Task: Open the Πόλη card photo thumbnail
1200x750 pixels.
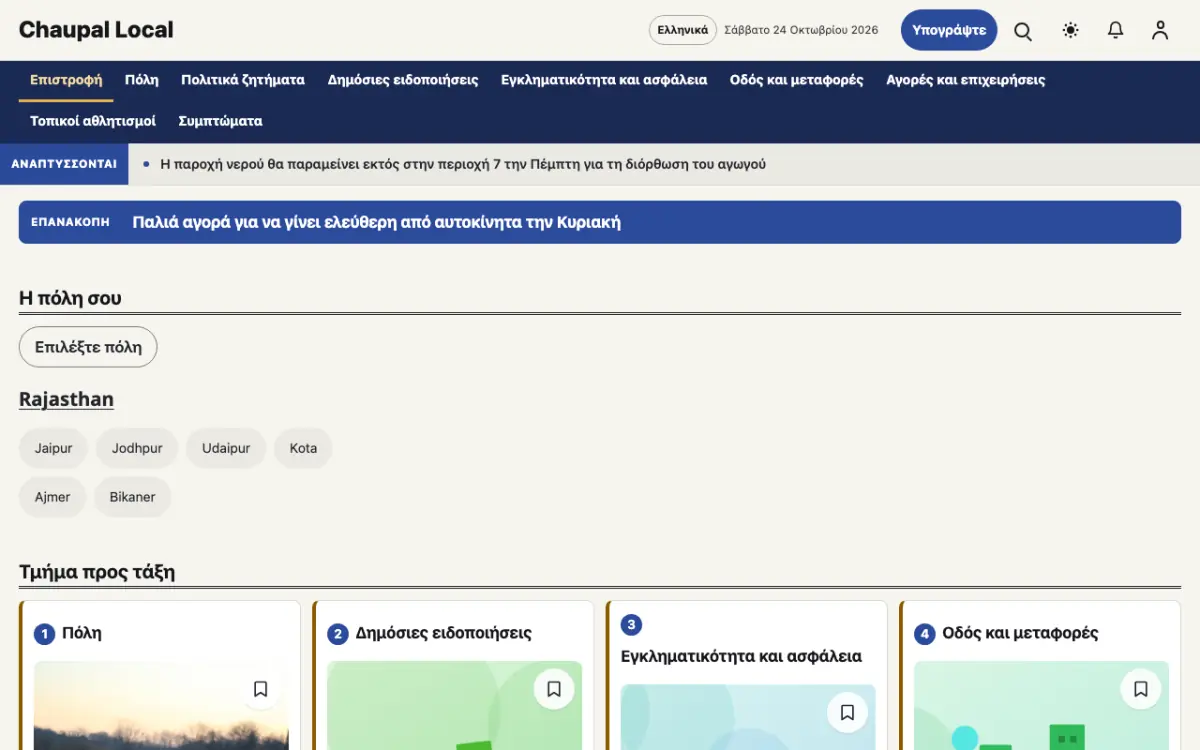Action: pyautogui.click(x=161, y=706)
